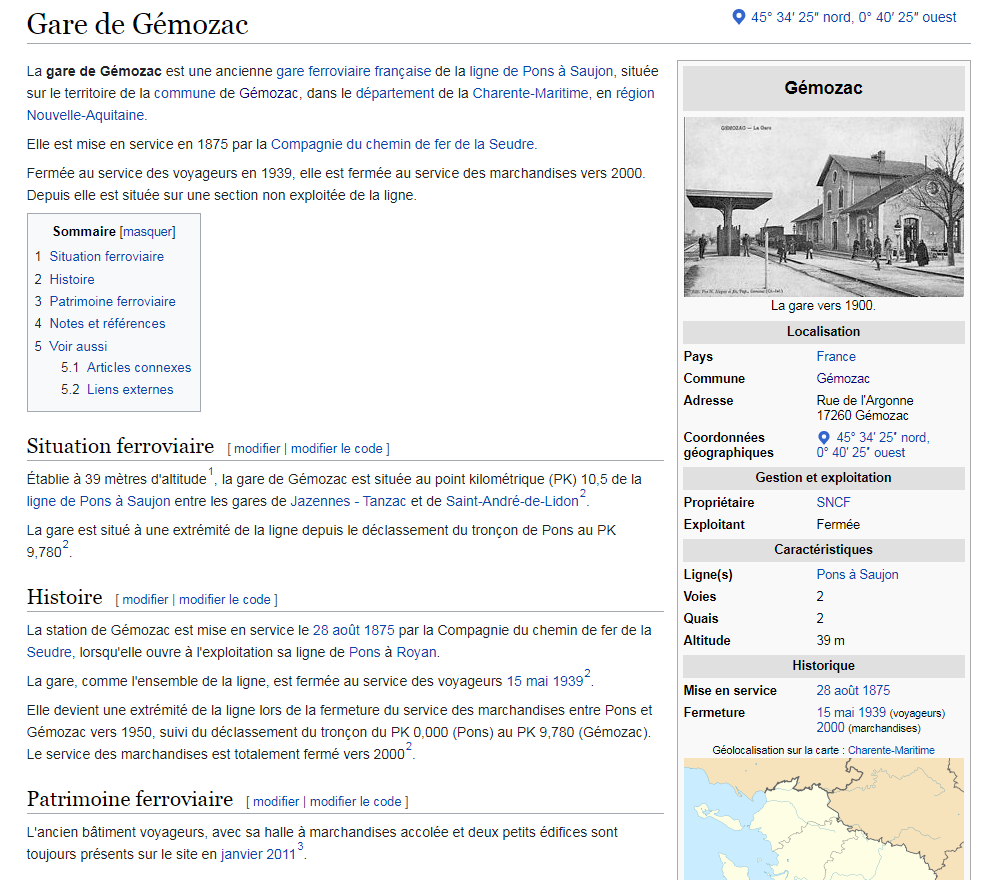Open 'Gémozac' commune link in infobox
This screenshot has height=880, width=992.
(843, 379)
